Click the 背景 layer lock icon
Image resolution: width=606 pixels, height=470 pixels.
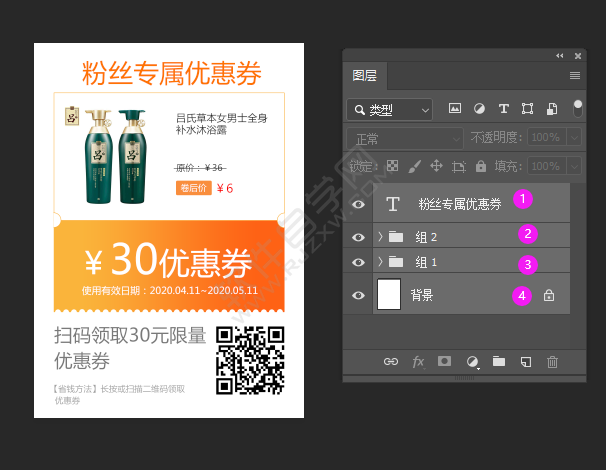[x=549, y=295]
